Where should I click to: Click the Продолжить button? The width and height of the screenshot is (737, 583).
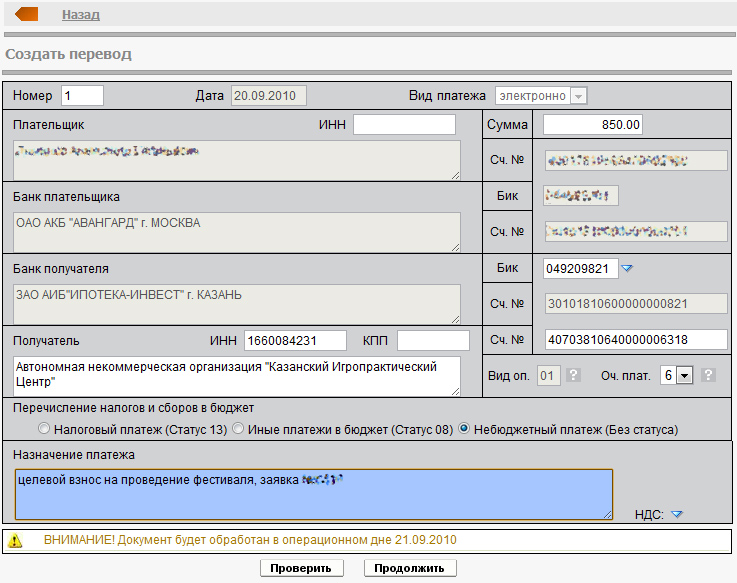(409, 568)
